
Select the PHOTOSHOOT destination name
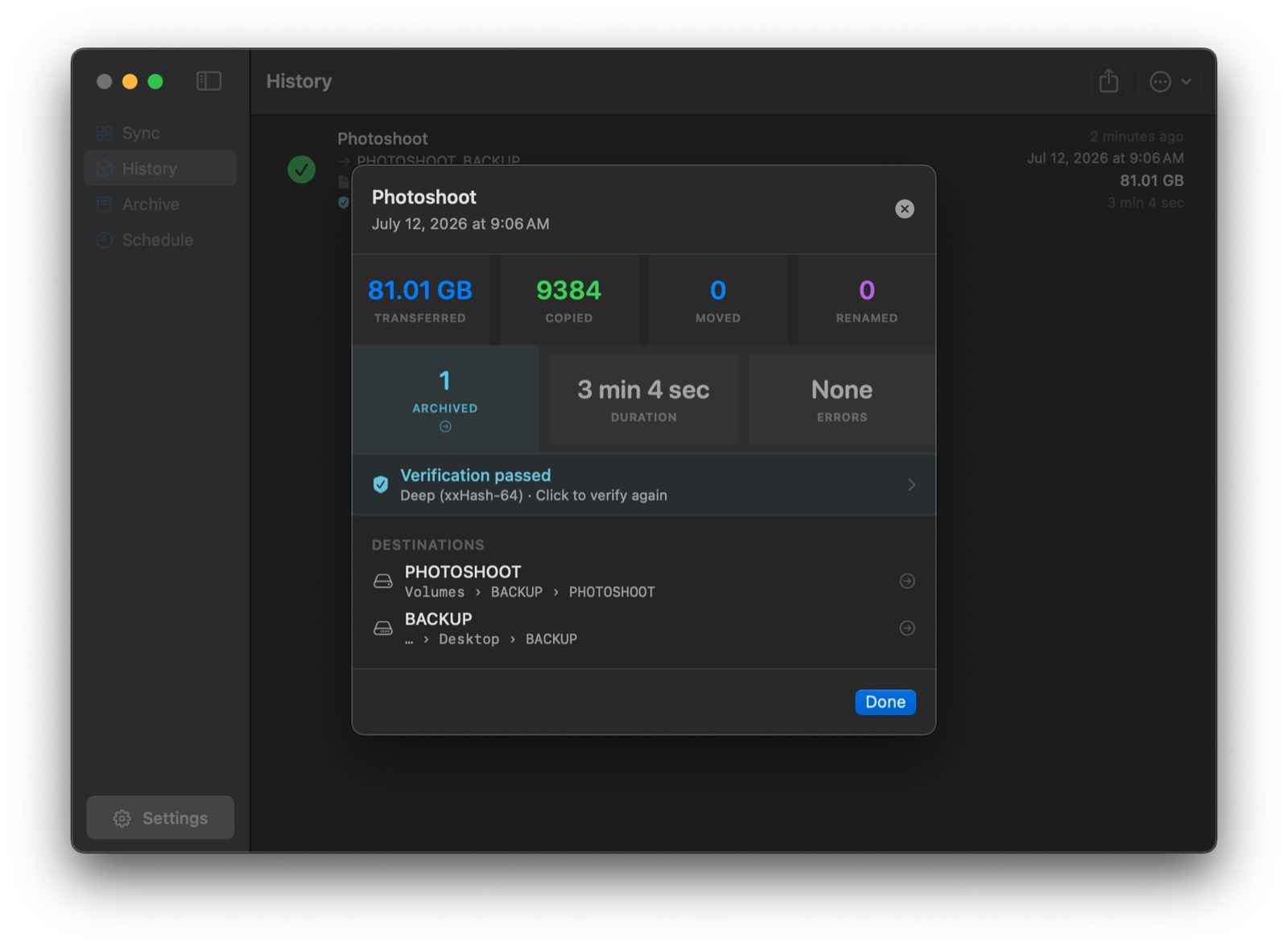pyautogui.click(x=463, y=572)
